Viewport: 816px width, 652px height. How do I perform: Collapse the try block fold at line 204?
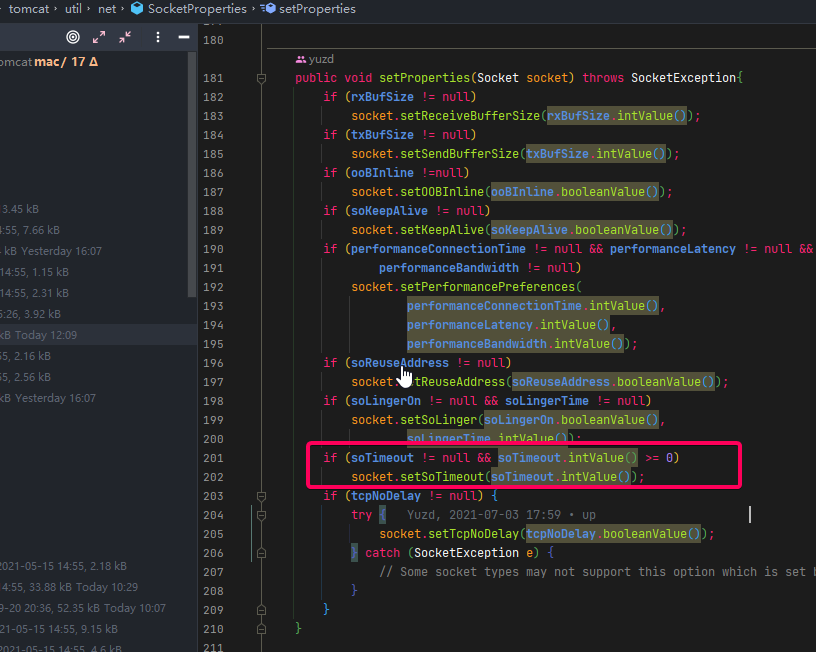(261, 515)
